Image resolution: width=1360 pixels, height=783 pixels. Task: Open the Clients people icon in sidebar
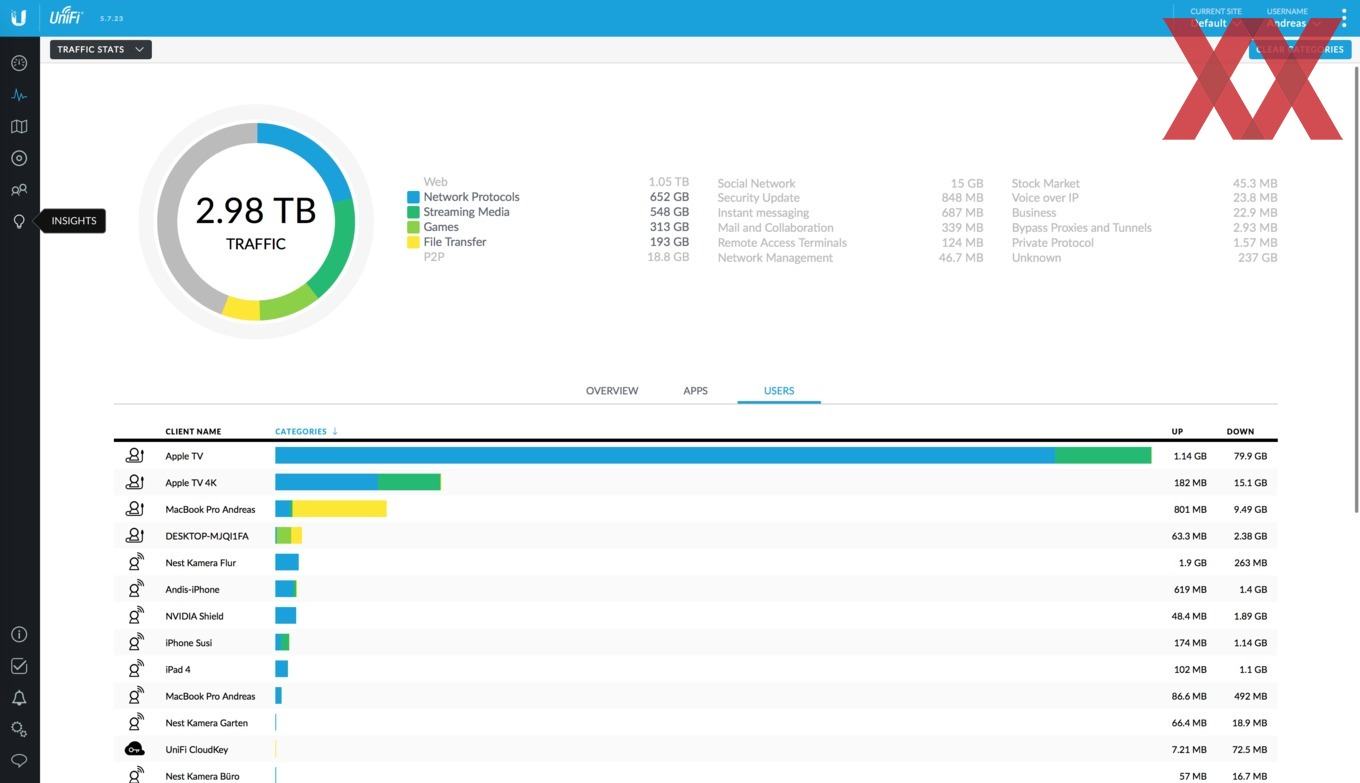(x=19, y=190)
